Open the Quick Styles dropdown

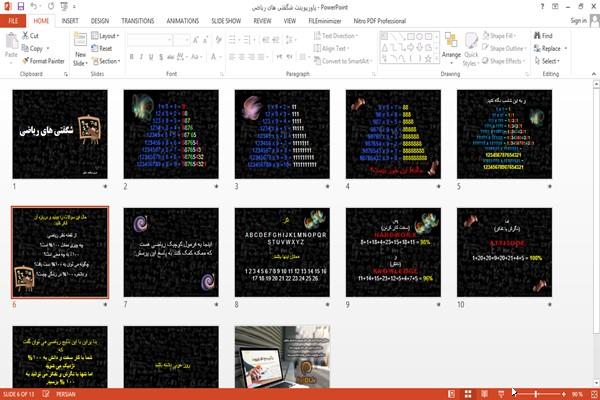(471, 50)
